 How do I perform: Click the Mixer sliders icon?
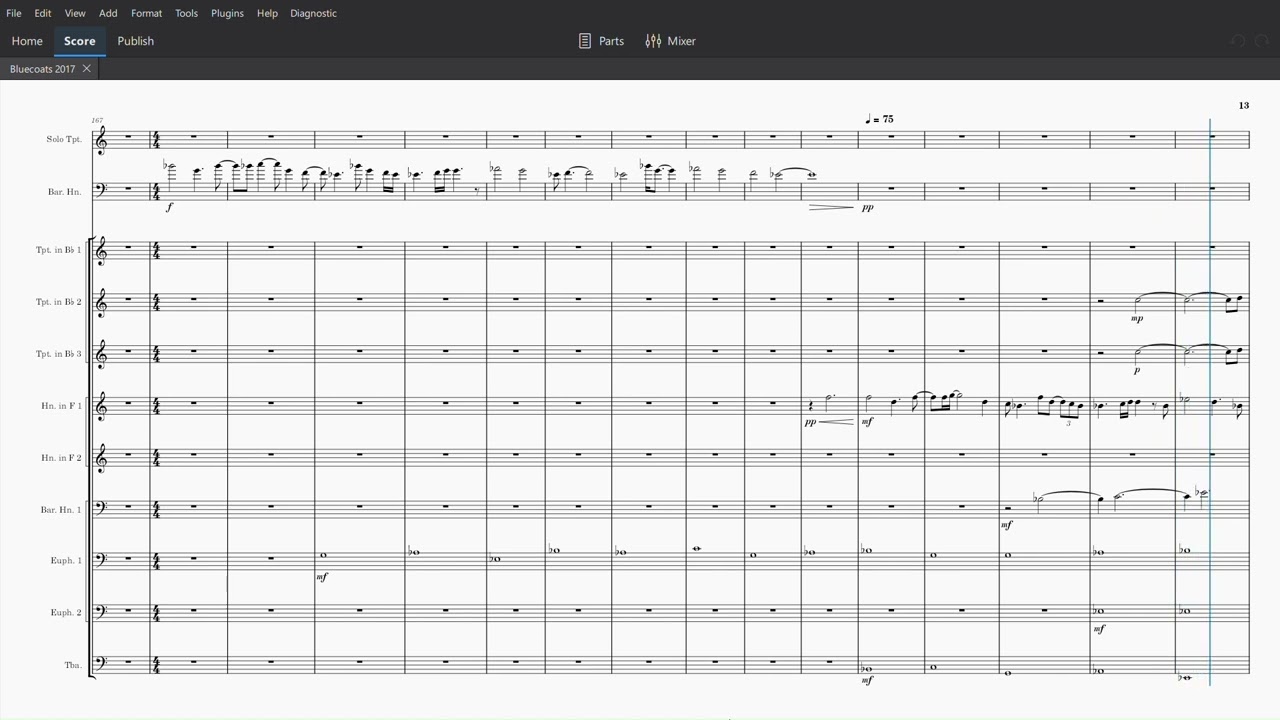pos(653,41)
